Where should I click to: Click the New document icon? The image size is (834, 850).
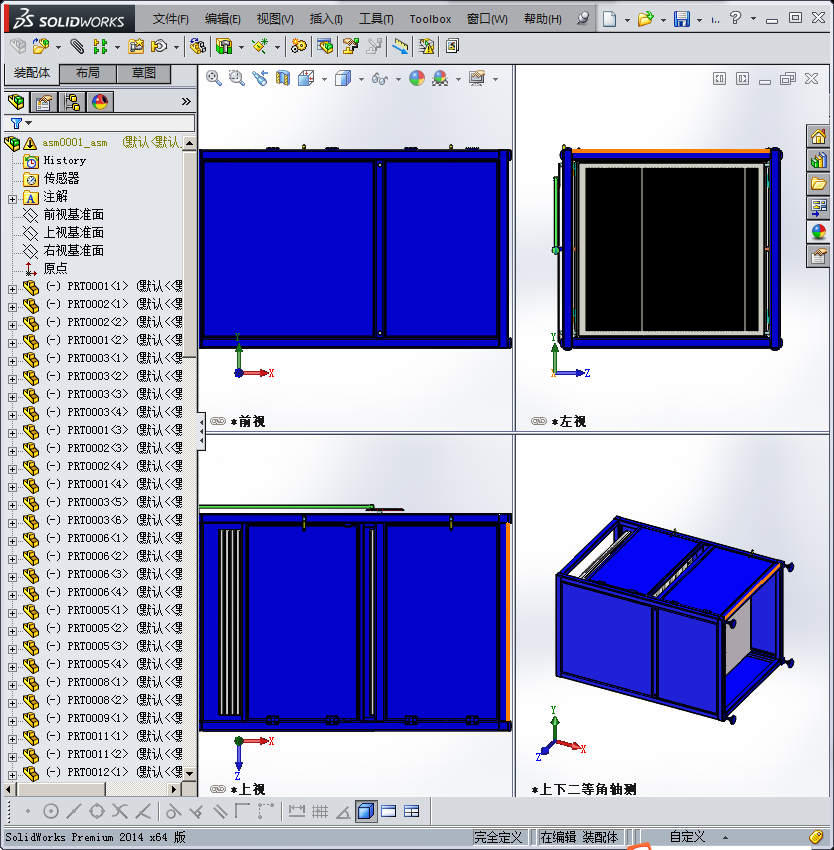pyautogui.click(x=610, y=19)
